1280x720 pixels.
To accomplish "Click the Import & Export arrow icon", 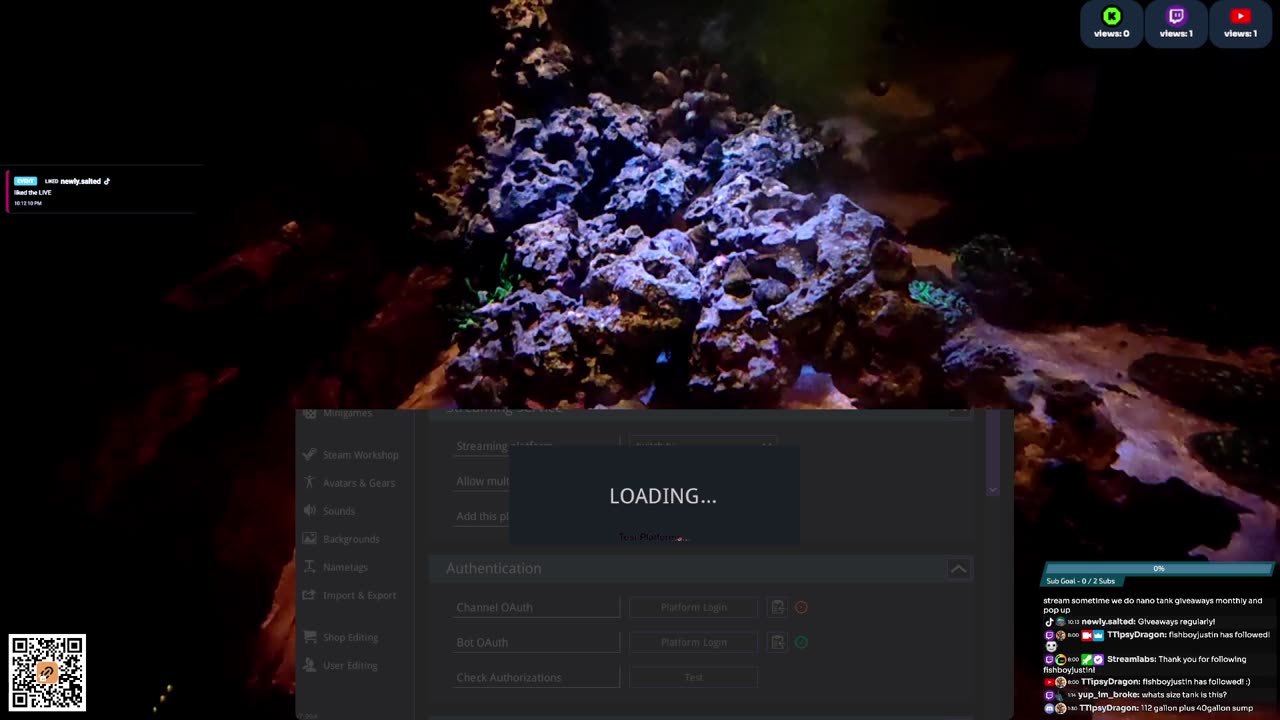I will pyautogui.click(x=310, y=595).
